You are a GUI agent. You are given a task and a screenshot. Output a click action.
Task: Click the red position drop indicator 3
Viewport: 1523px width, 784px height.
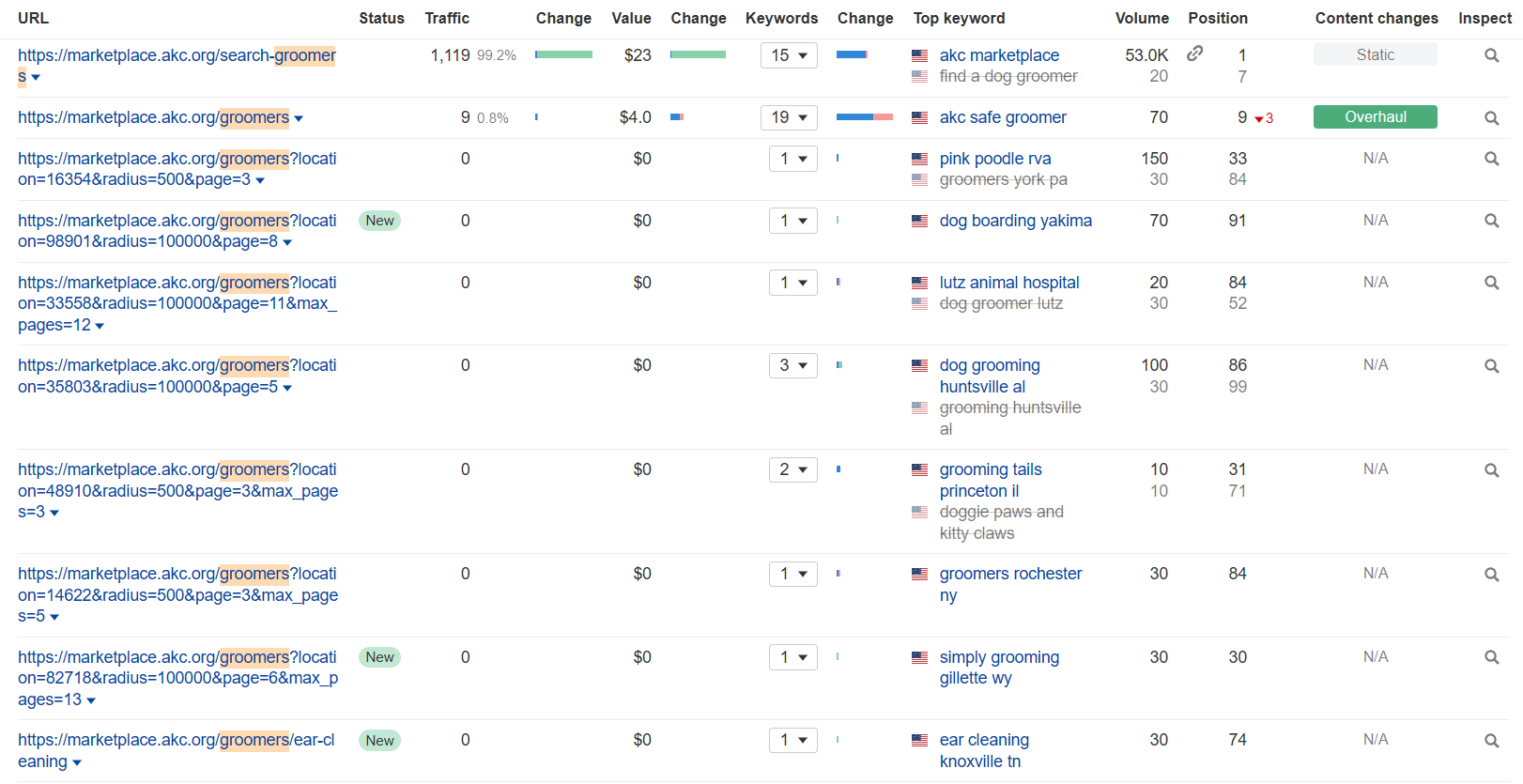[x=1264, y=118]
